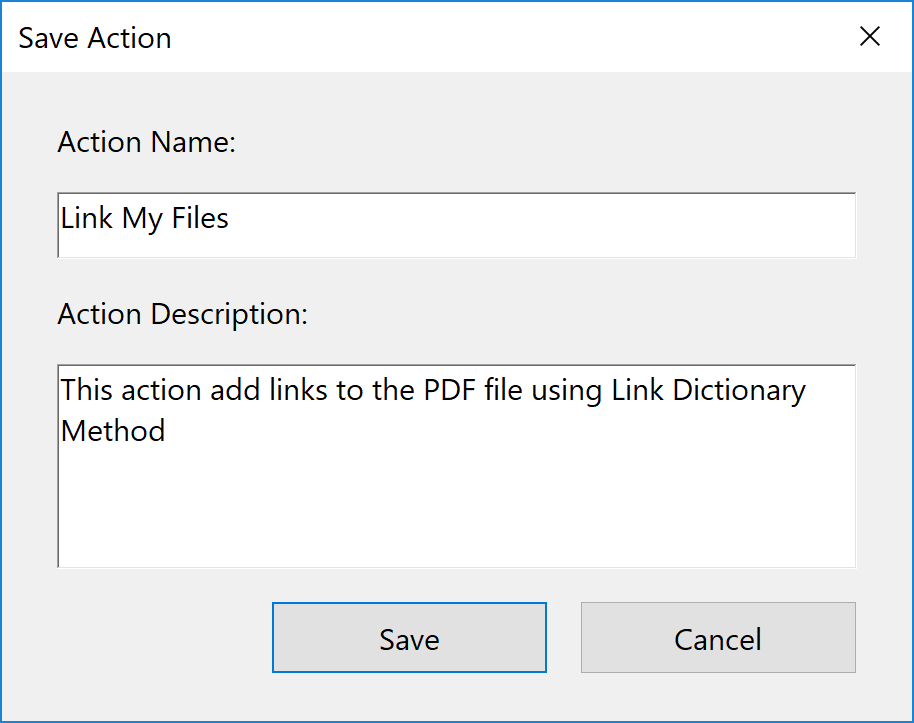Click the word "links" in description

coord(298,389)
